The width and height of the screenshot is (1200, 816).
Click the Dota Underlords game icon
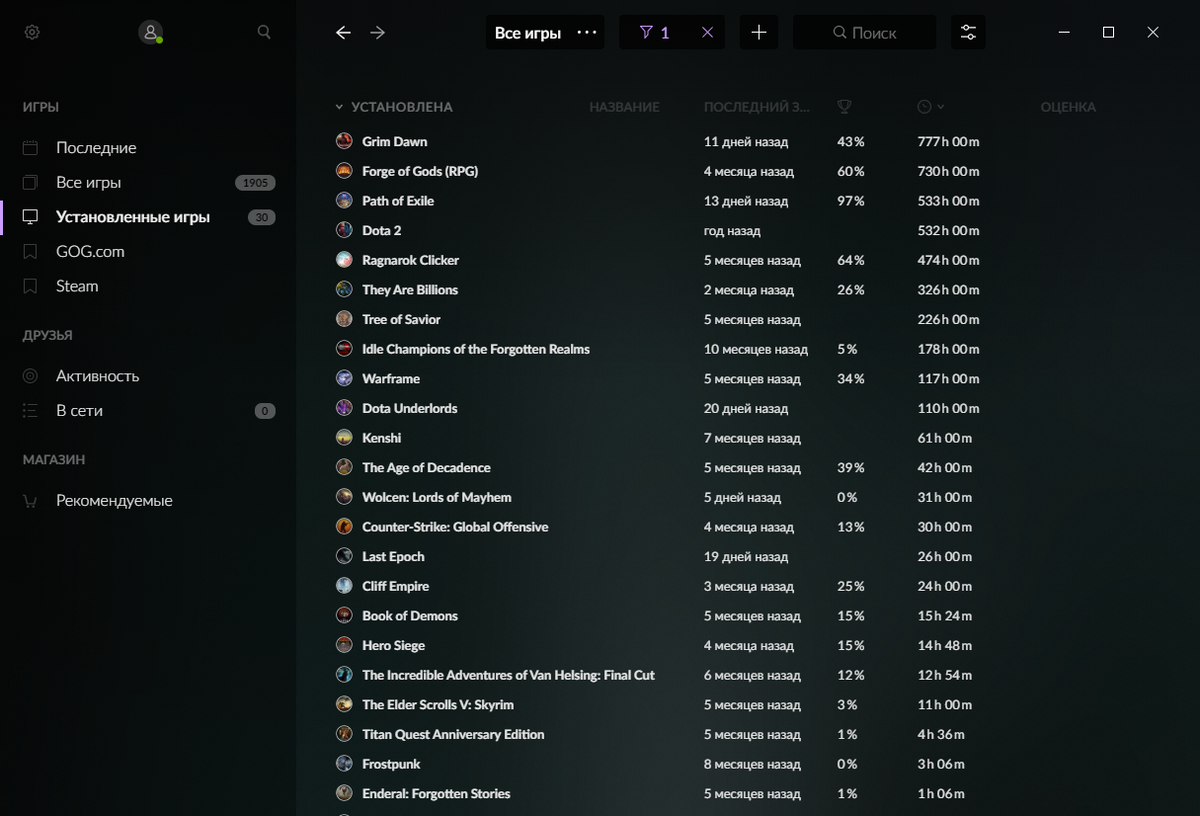click(x=344, y=408)
